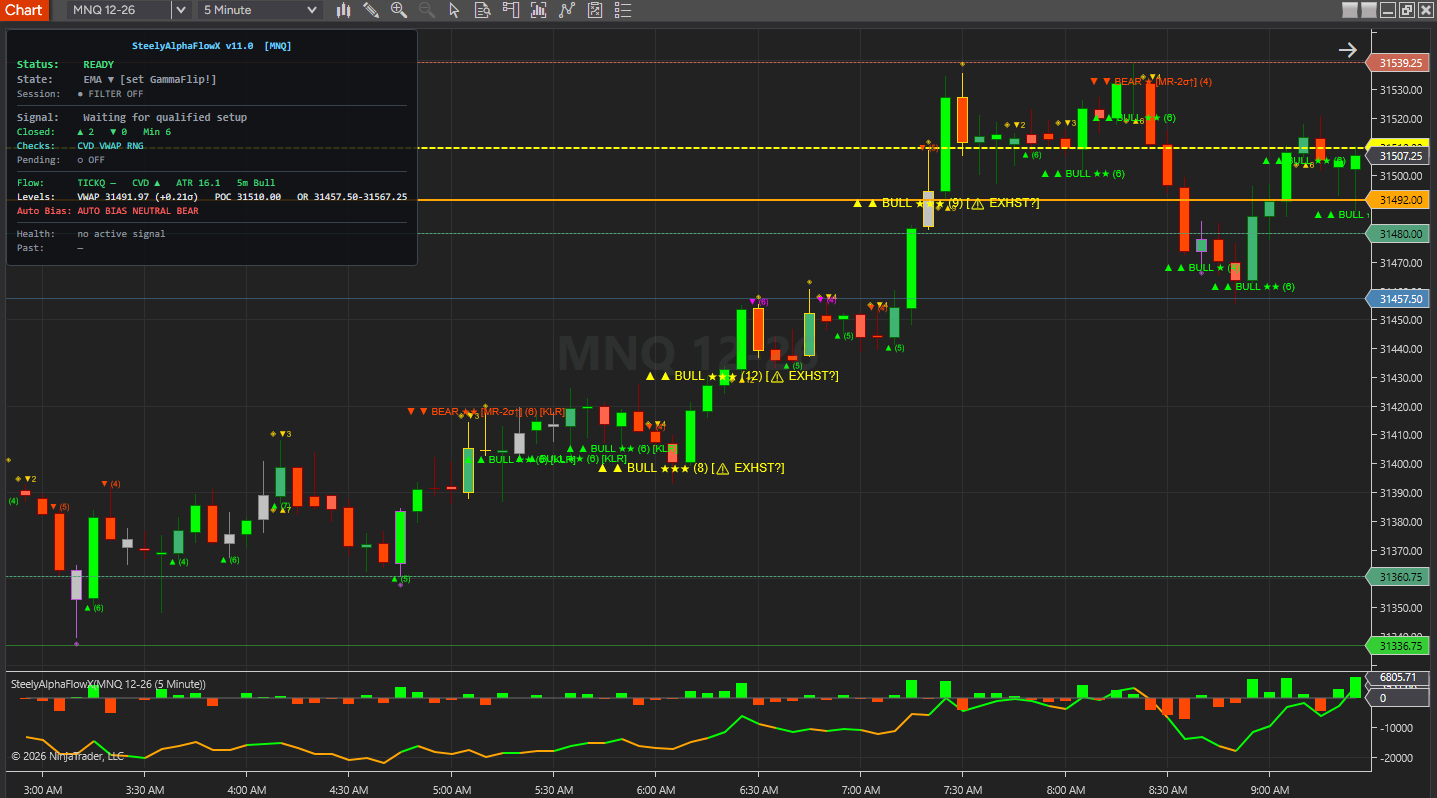
Task: Click the Pending OFF text
Action: 61,160
